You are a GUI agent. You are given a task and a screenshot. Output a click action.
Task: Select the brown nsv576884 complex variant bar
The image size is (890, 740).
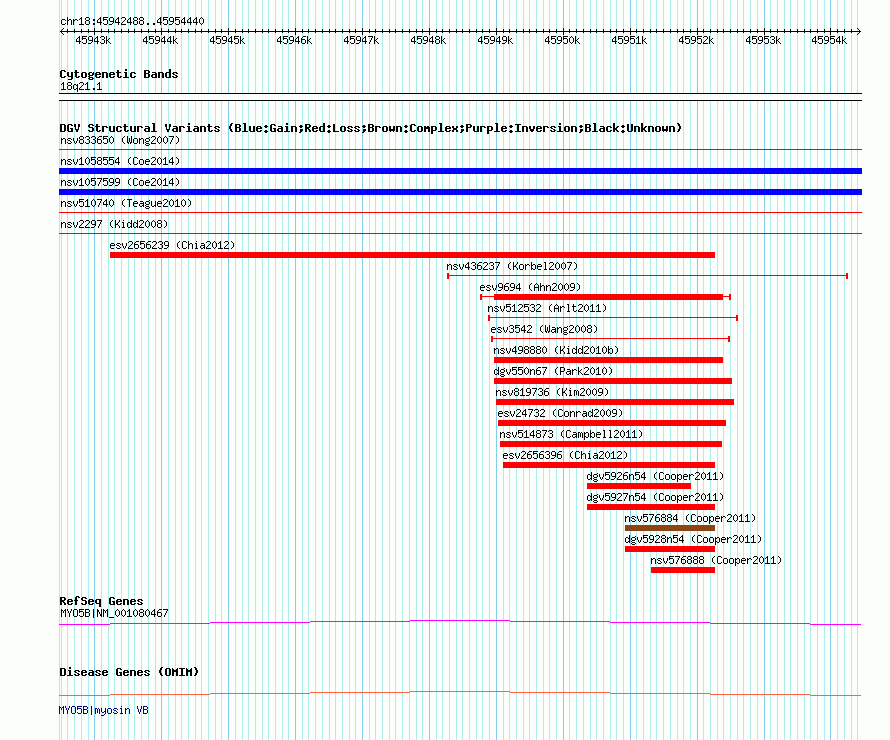[x=670, y=528]
